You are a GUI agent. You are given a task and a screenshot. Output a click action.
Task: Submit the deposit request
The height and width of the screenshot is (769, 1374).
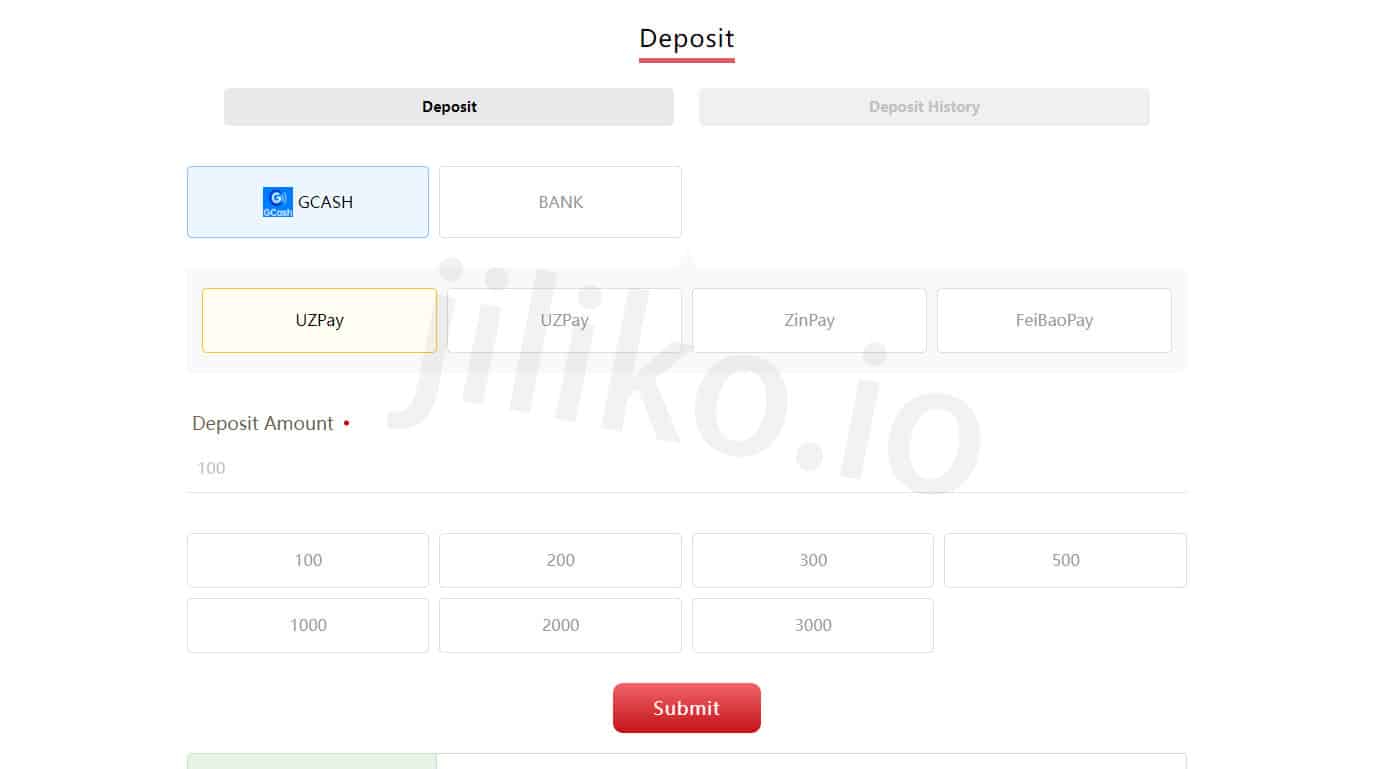pyautogui.click(x=687, y=708)
